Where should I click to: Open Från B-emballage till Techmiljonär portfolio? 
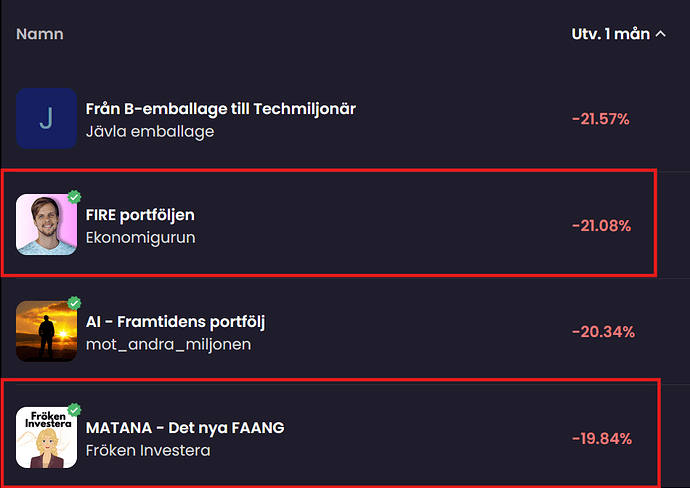pyautogui.click(x=221, y=108)
